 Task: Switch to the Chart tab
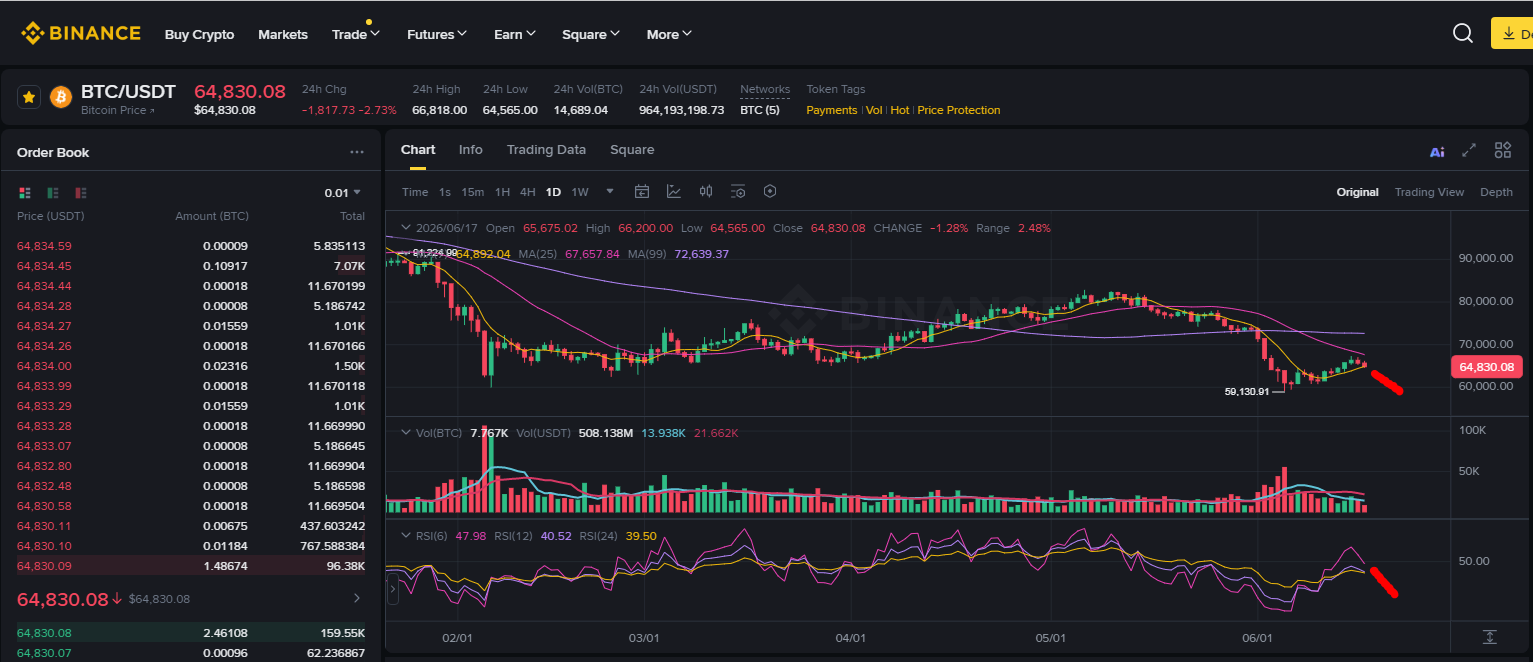pos(418,149)
